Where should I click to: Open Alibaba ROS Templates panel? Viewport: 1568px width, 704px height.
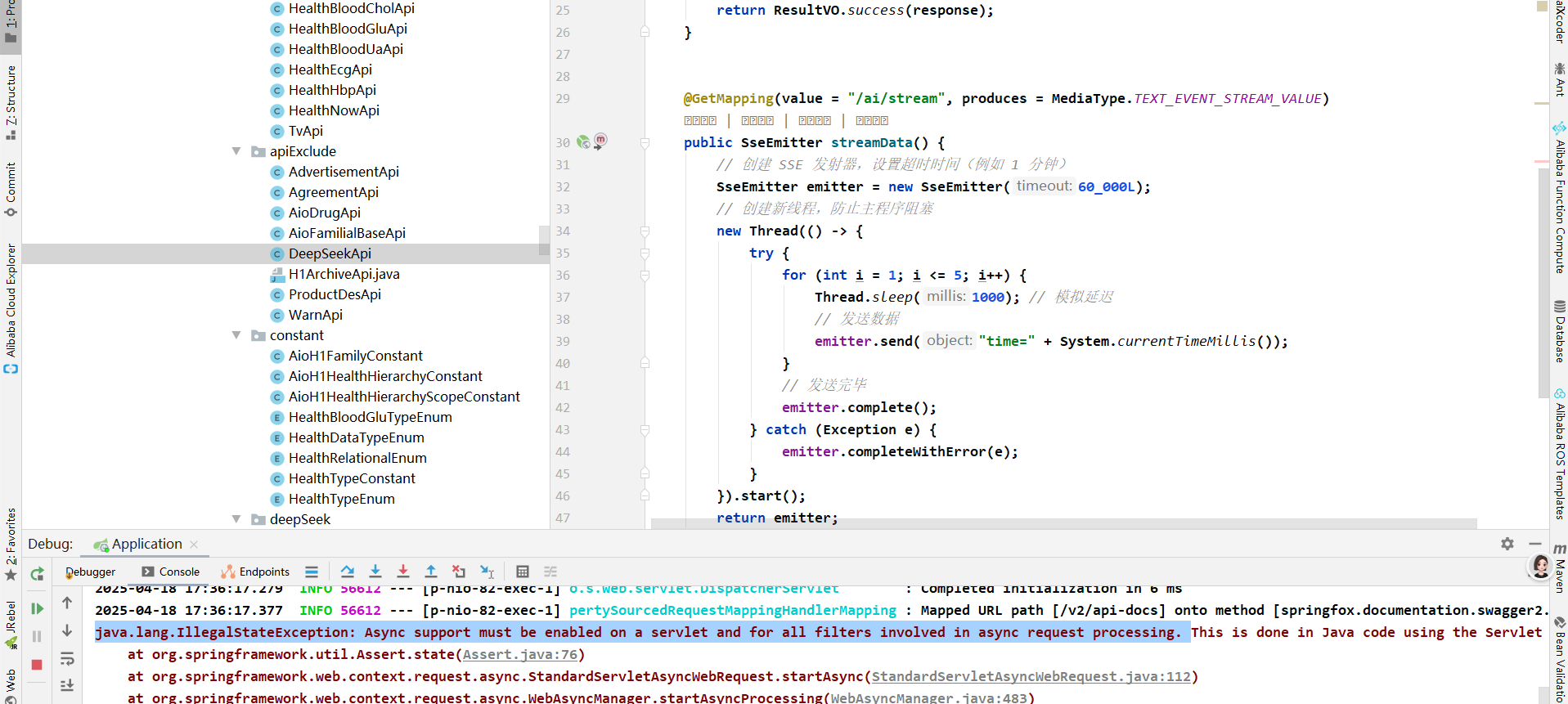(x=1559, y=454)
